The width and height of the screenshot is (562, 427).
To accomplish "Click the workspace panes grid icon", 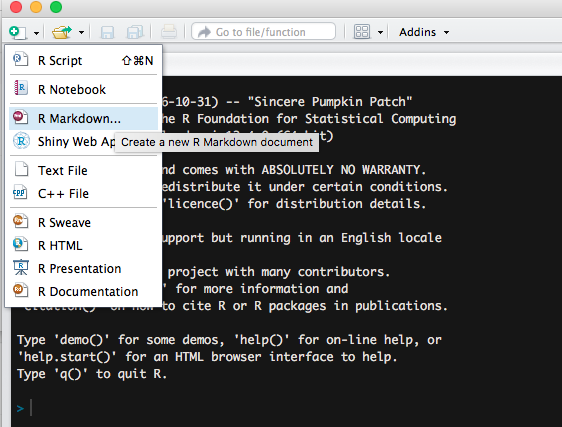I will point(362,32).
